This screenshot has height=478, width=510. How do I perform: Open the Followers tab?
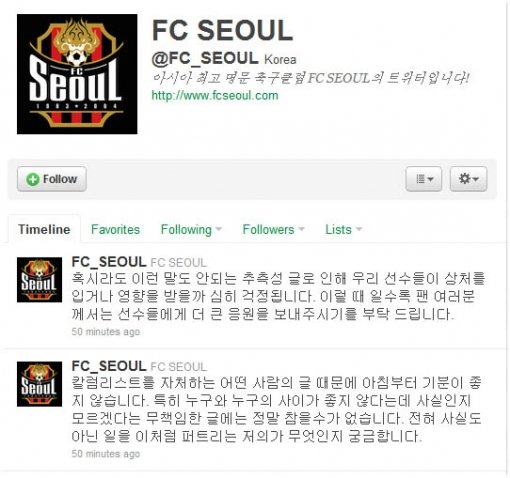click(268, 229)
